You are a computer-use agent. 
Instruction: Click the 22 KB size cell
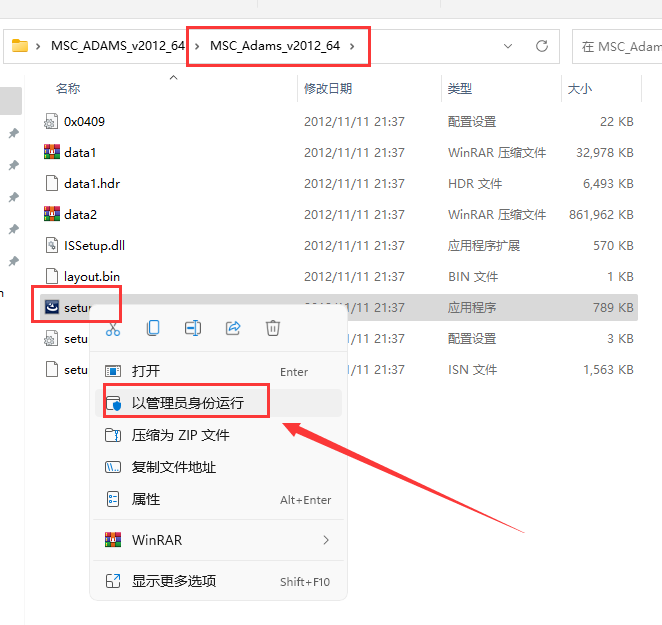click(617, 122)
